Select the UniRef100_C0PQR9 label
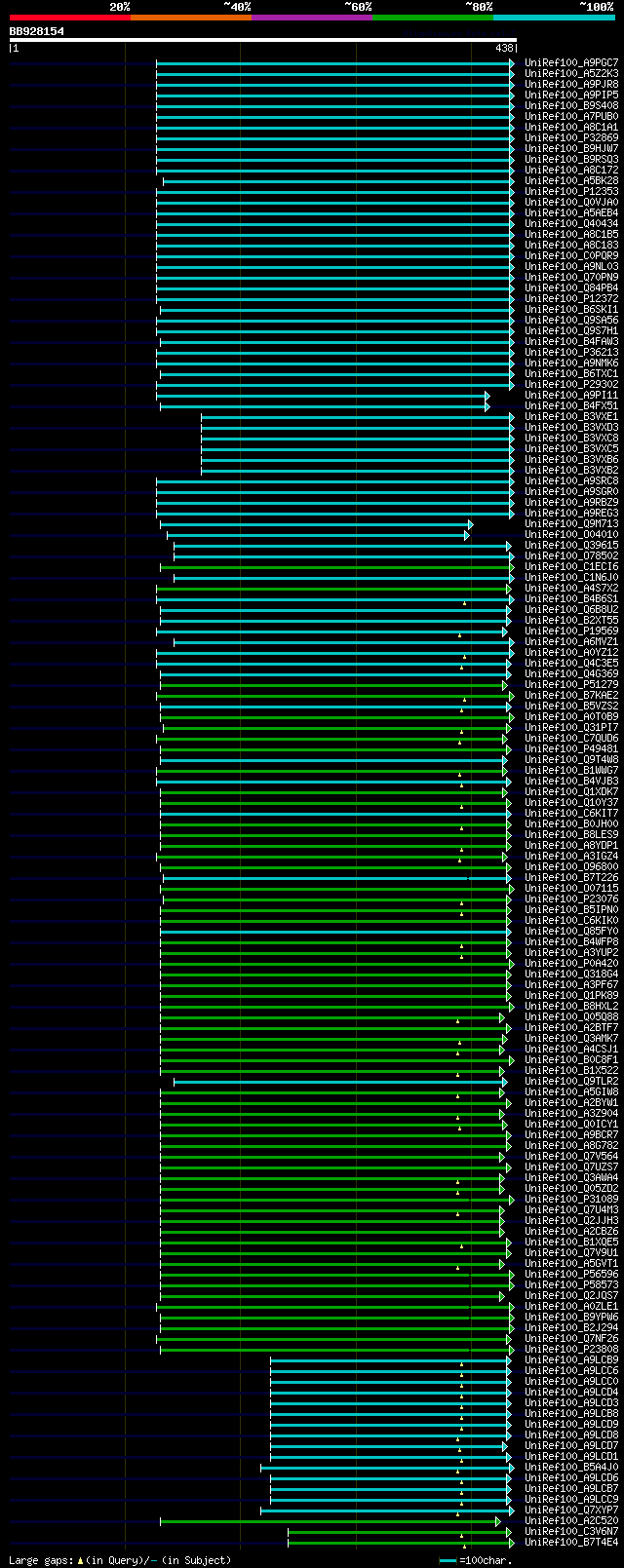Viewport: 624px width, 1568px height. [571, 256]
